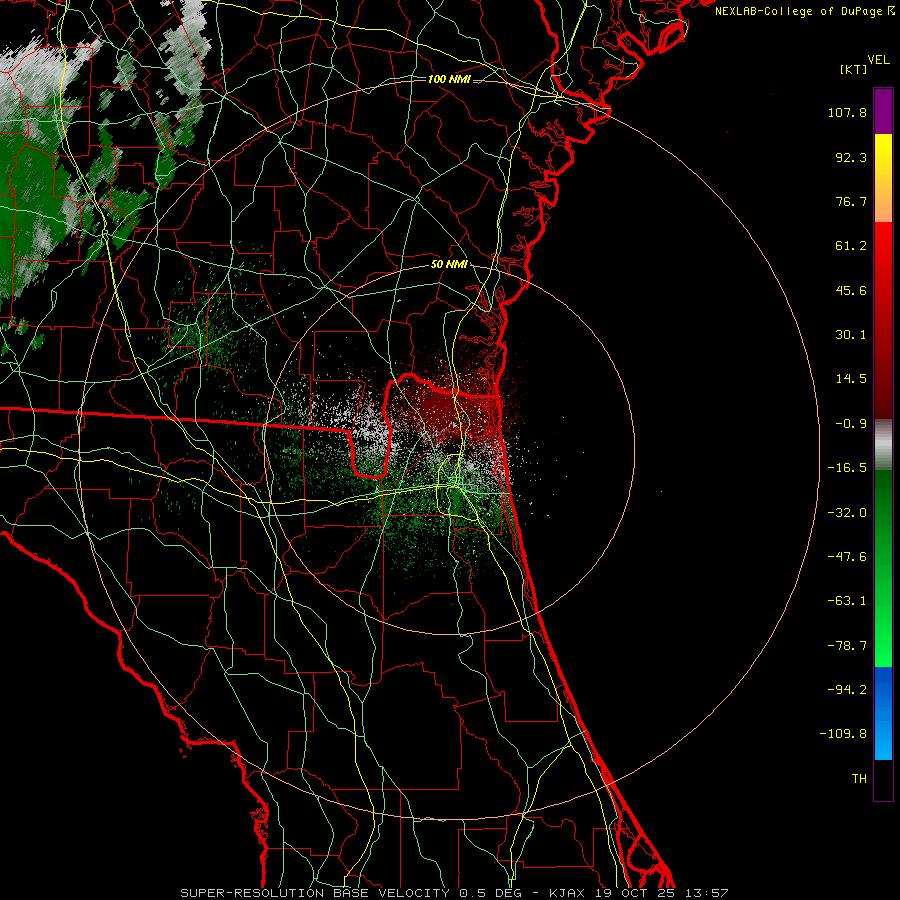The height and width of the screenshot is (900, 900).
Task: Click the 76.7 scale value
Action: pyautogui.click(x=851, y=201)
